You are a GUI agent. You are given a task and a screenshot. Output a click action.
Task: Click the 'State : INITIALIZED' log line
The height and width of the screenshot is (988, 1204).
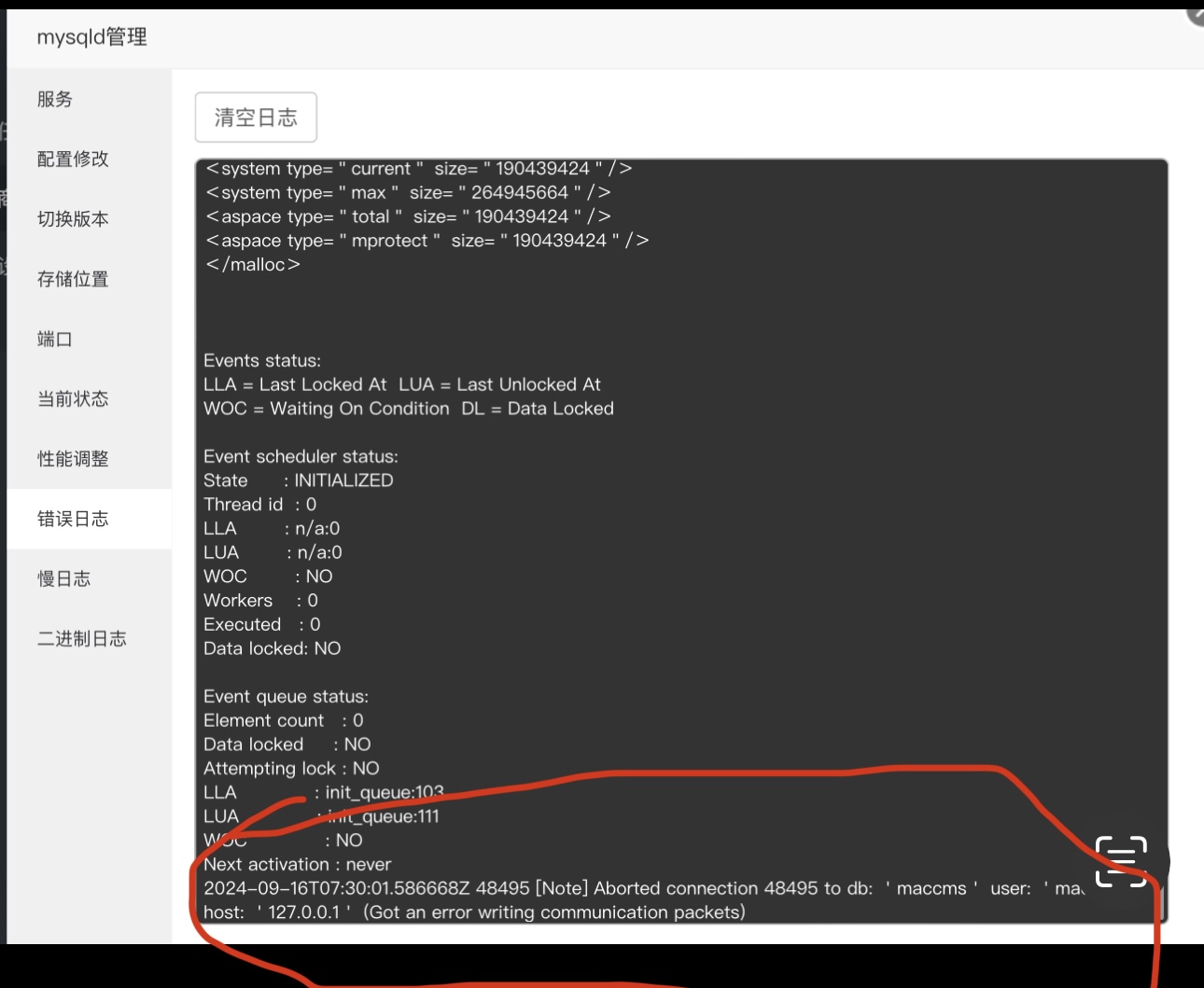(x=299, y=480)
